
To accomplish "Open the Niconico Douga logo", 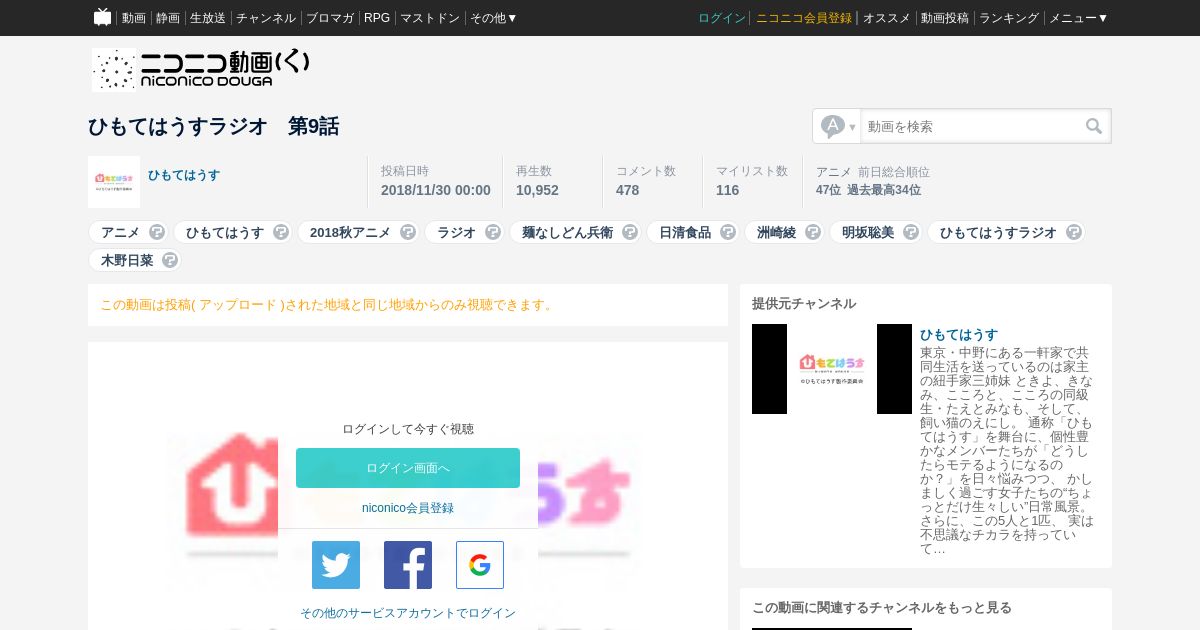I will [x=201, y=69].
